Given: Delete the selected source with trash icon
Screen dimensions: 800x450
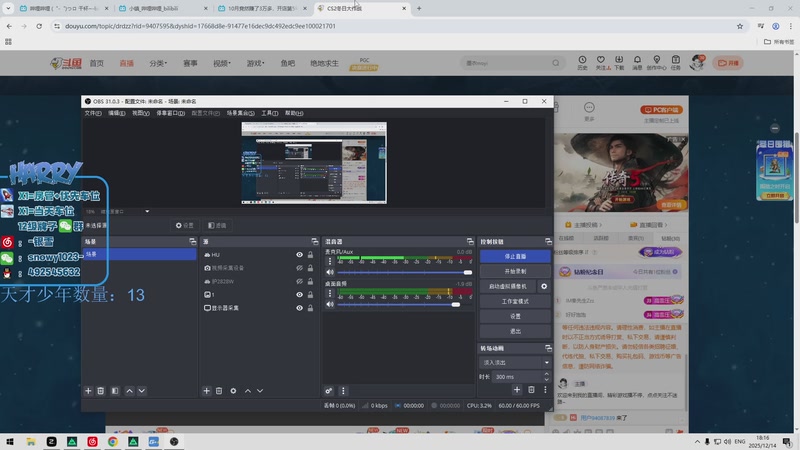Looking at the screenshot, I should pos(219,391).
